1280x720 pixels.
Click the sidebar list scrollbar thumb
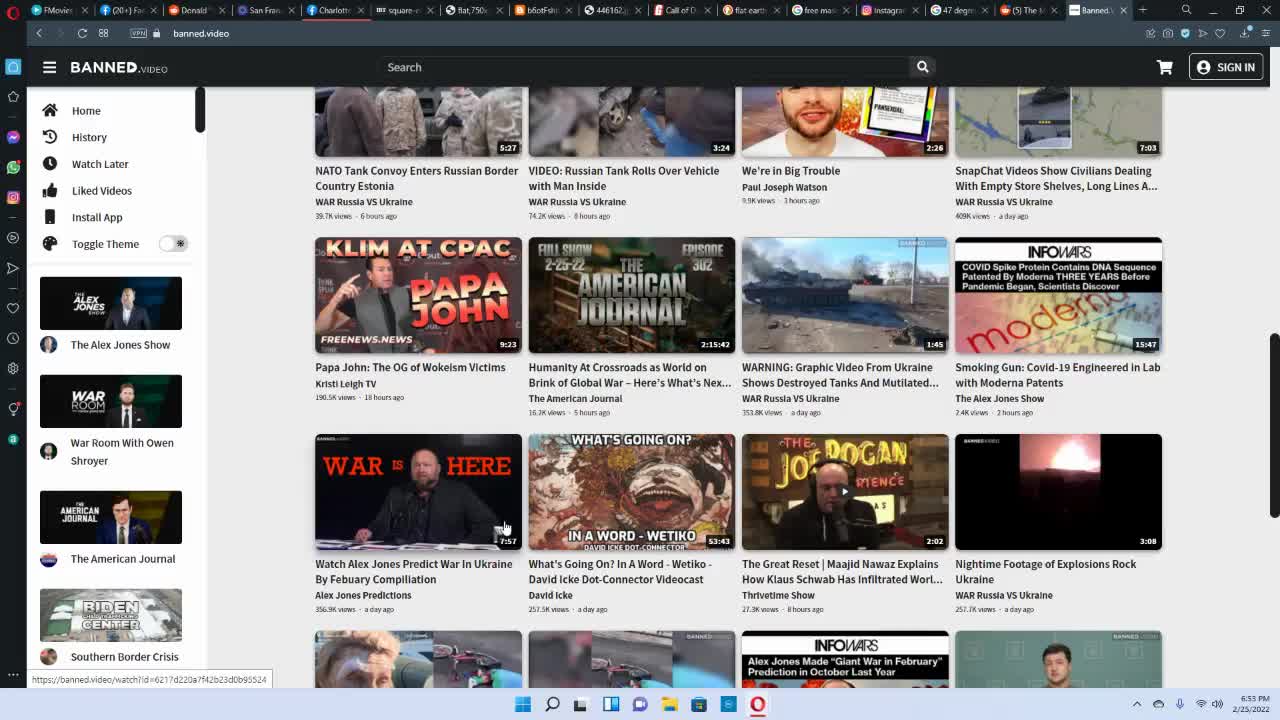200,110
